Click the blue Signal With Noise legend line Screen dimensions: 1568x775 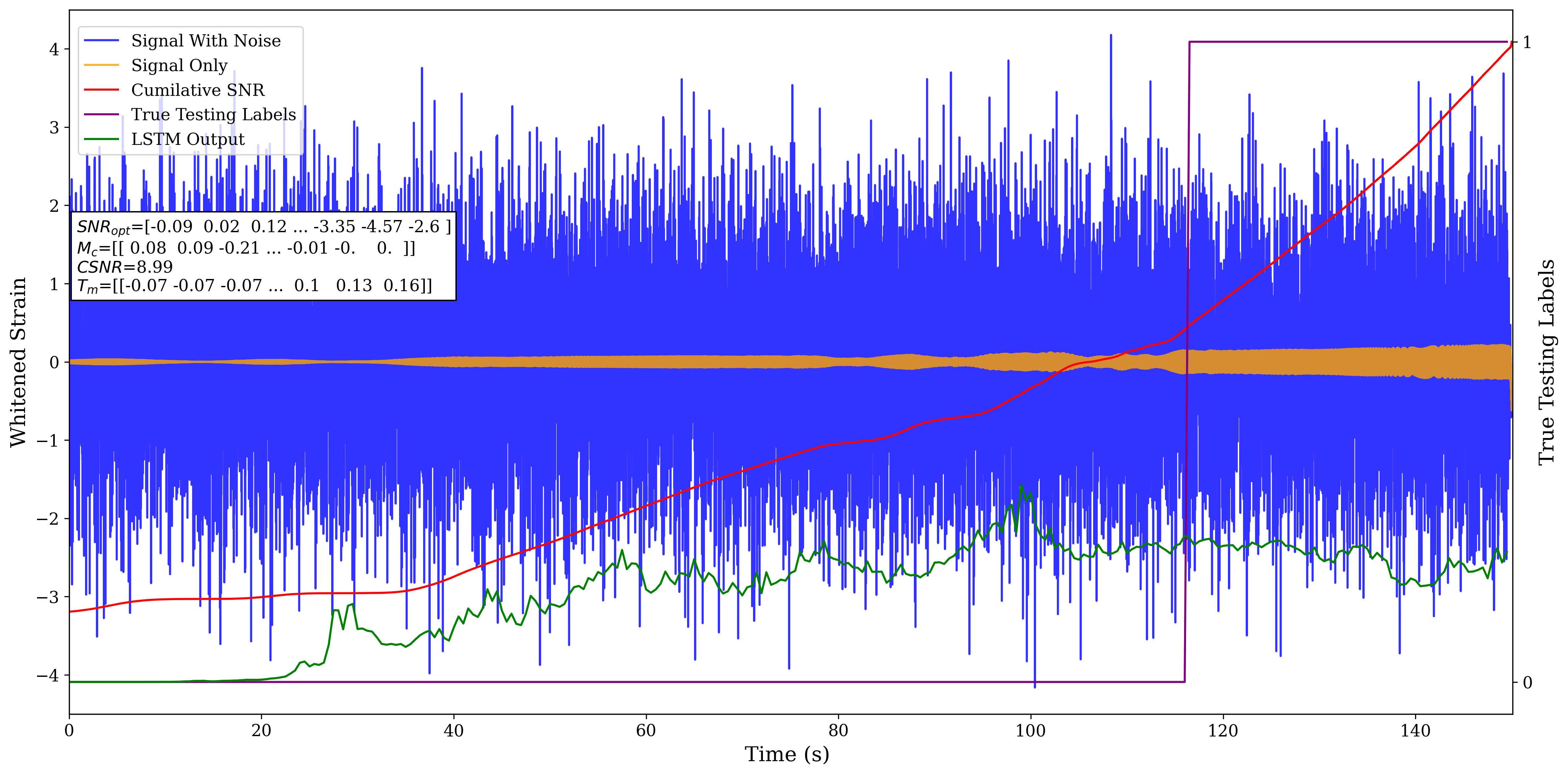101,41
